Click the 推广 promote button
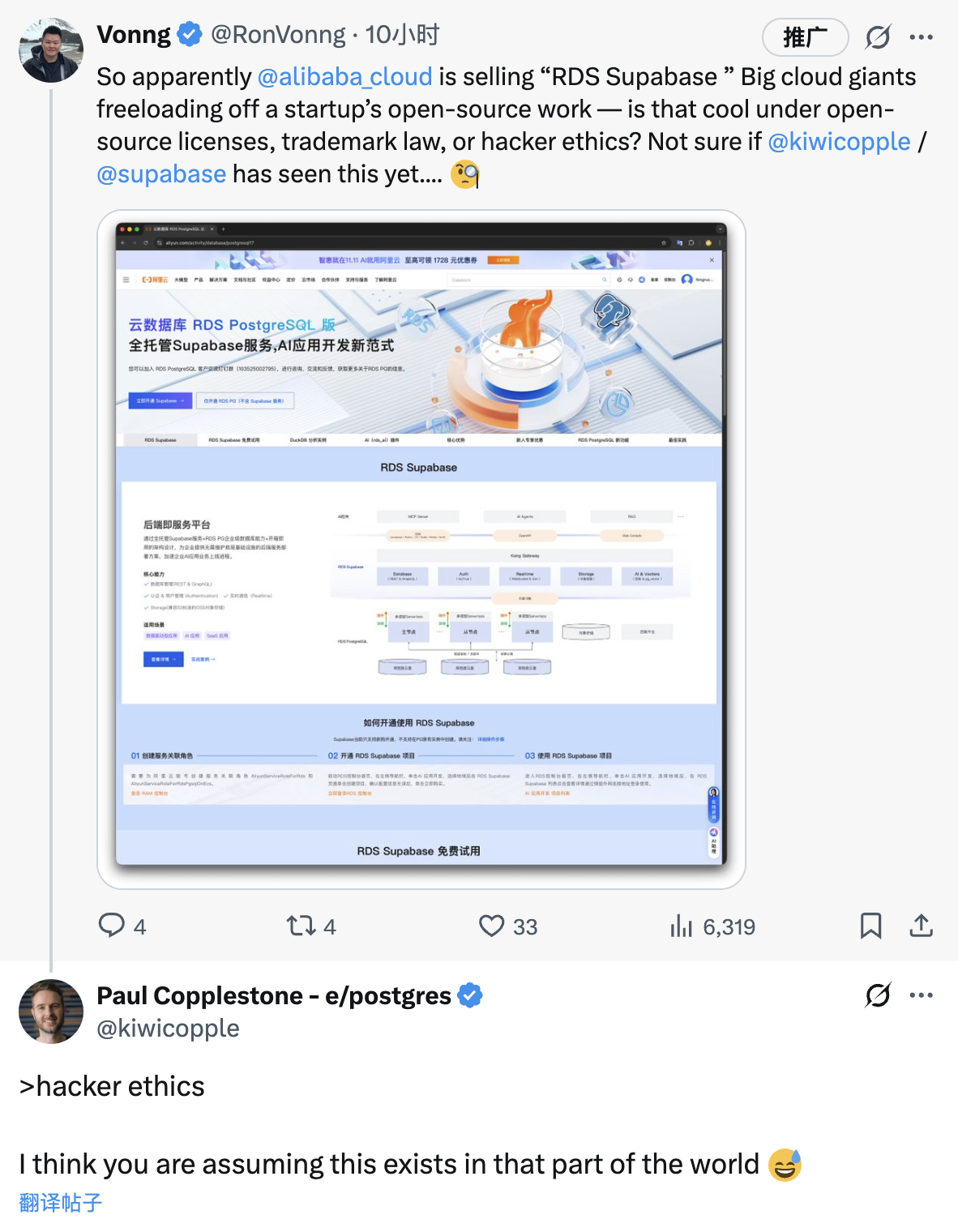The image size is (958, 1232). 805,36
